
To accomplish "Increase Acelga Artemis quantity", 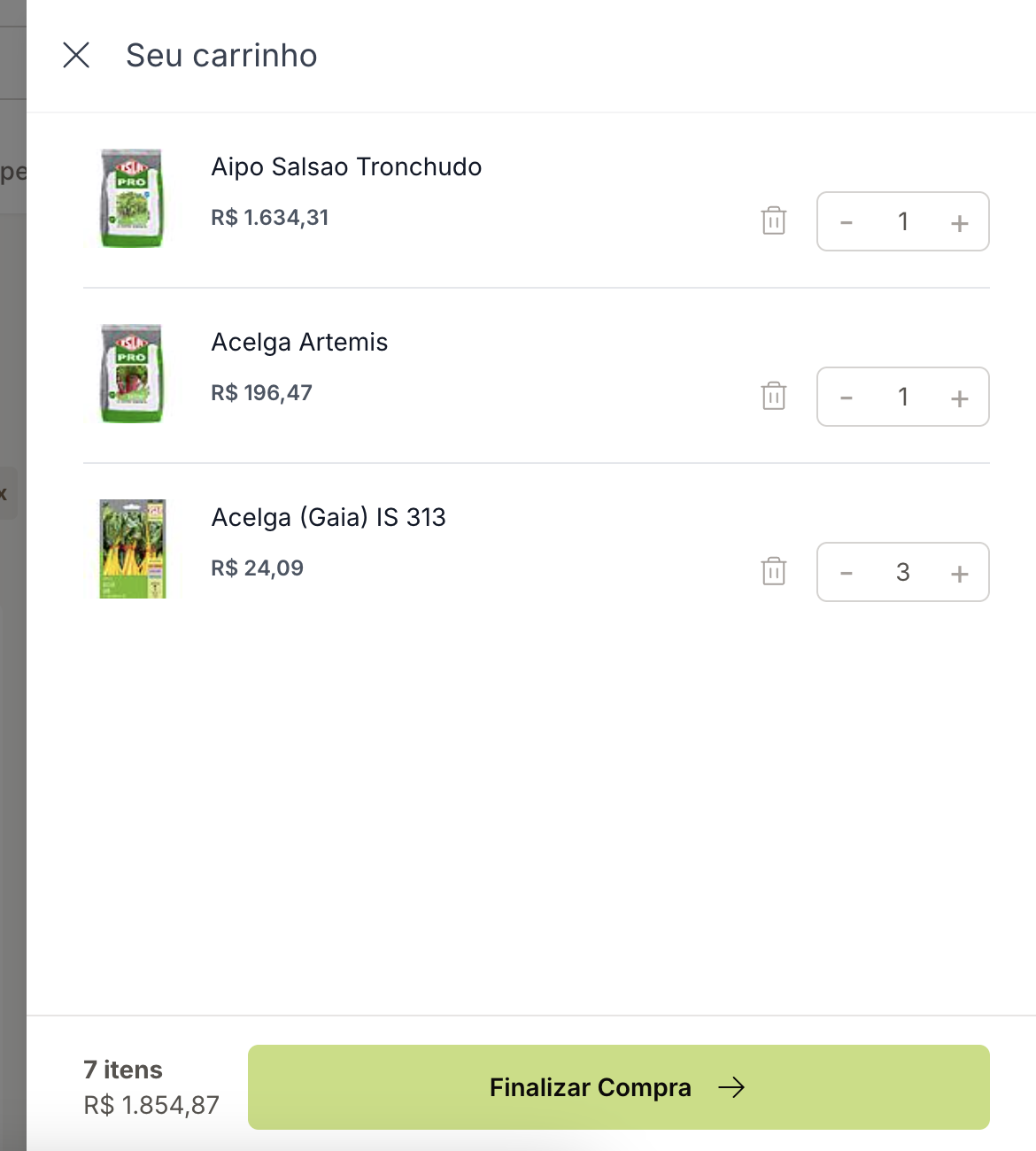I will [x=959, y=398].
